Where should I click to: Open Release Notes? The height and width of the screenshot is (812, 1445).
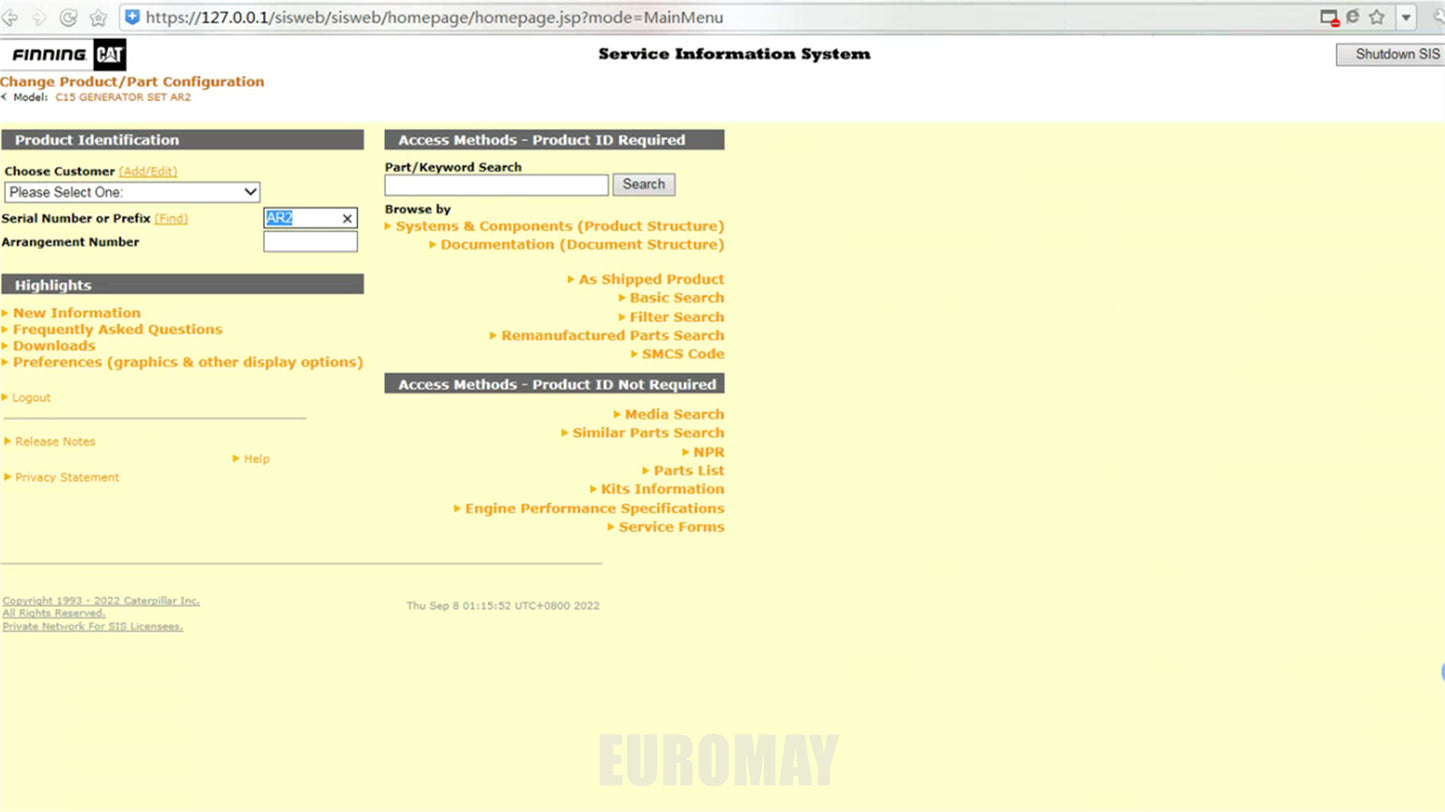[55, 442]
